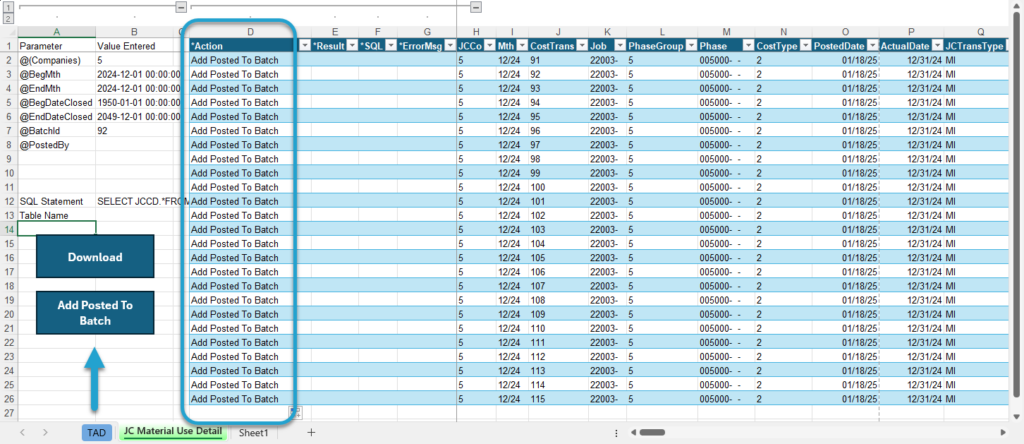The width and height of the screenshot is (1024, 444).
Task: Open the PhaseGroup filter dropdown
Action: (691, 46)
